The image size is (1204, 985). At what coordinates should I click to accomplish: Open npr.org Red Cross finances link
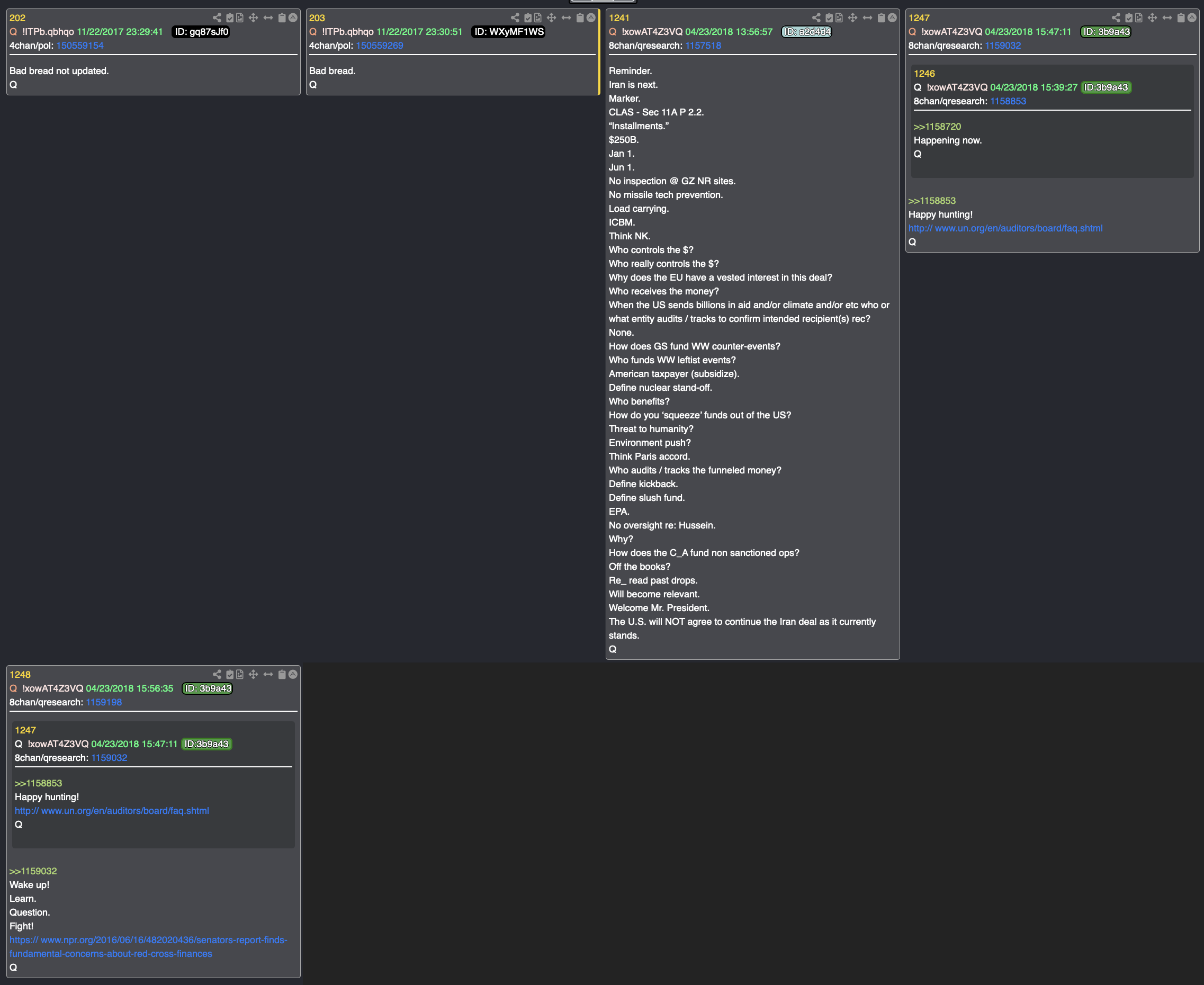click(148, 946)
